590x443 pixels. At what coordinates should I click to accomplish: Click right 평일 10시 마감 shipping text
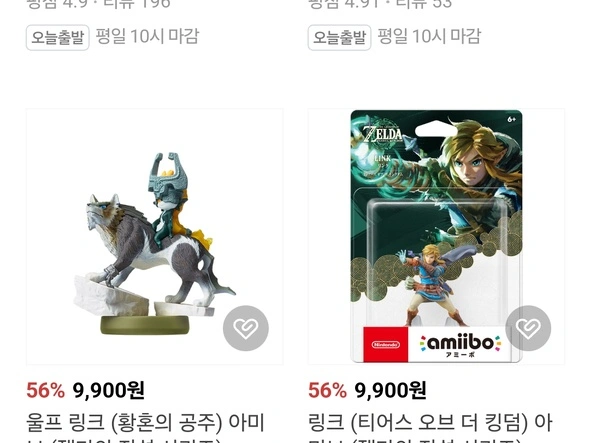[x=429, y=37]
